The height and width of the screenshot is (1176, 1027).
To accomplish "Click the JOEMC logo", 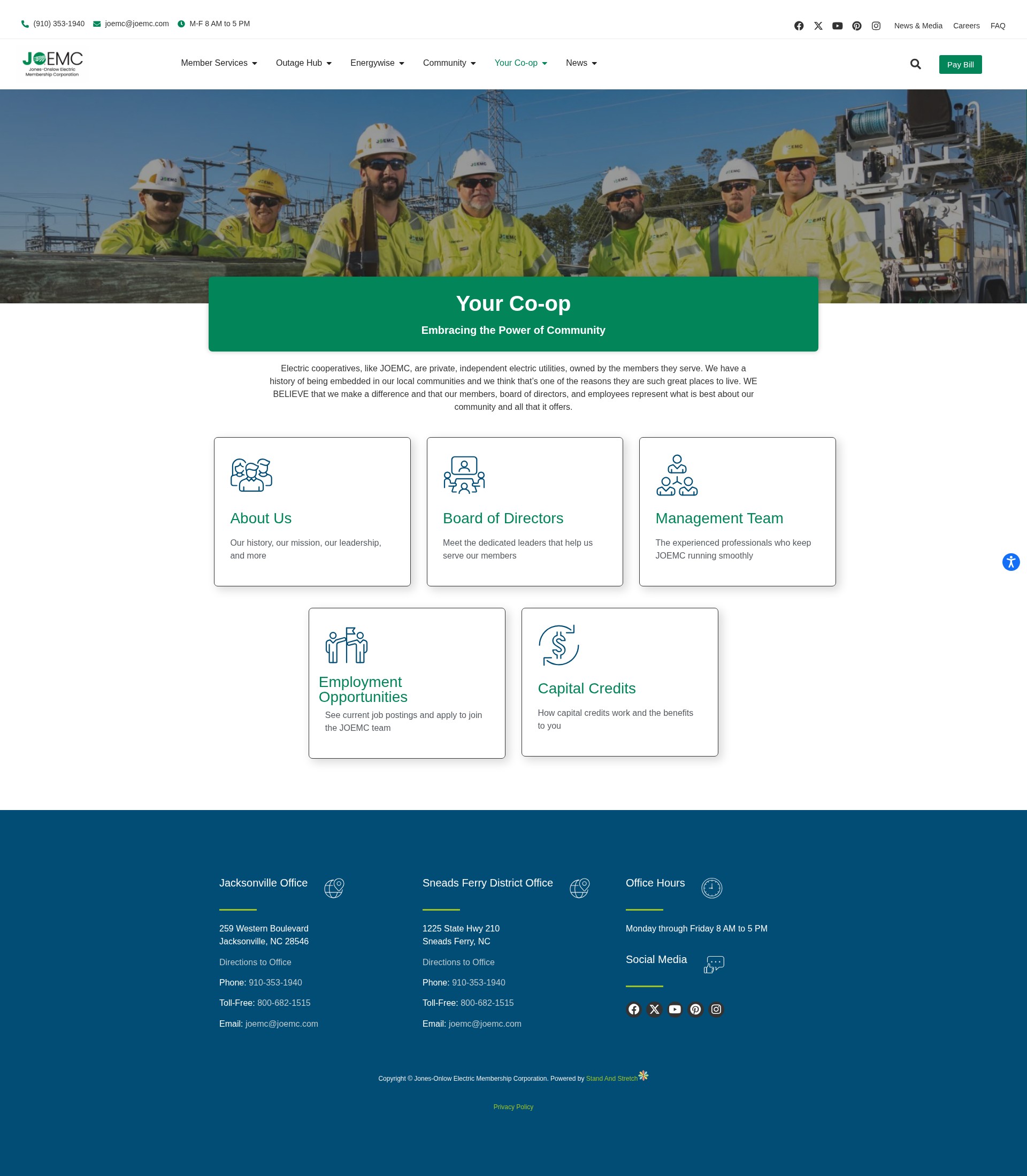I will (53, 64).
